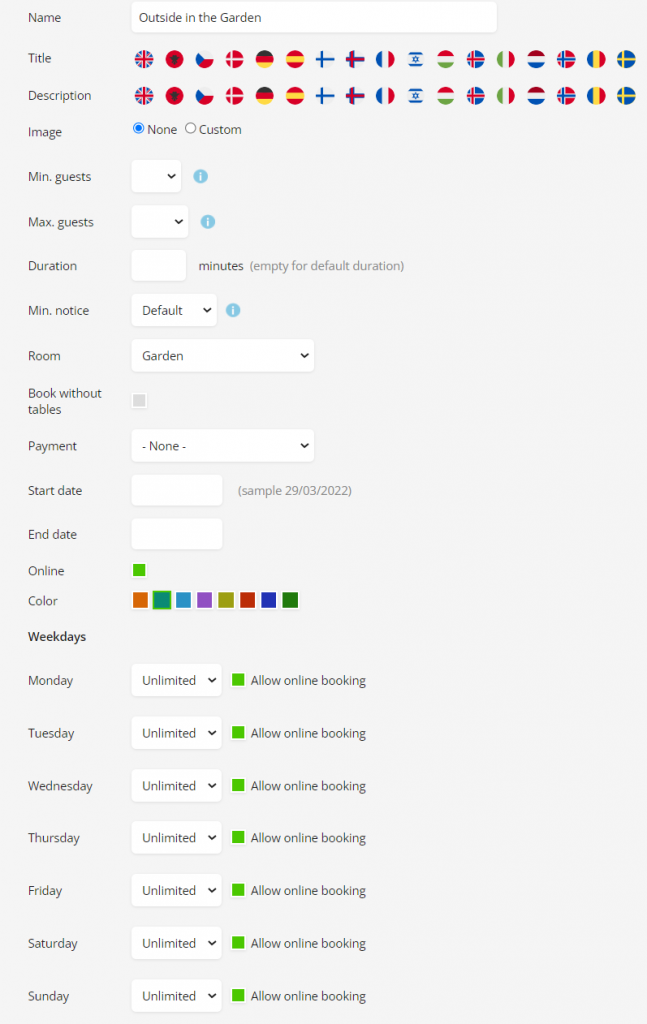Viewport: 647px width, 1024px height.
Task: Select the Albanian flag in the Title row
Action: pos(174,59)
